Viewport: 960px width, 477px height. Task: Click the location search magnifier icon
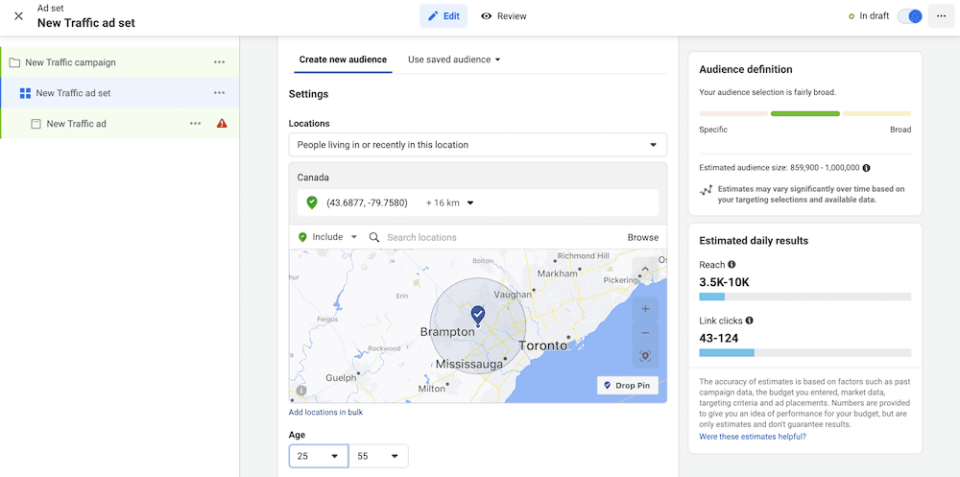coord(374,237)
